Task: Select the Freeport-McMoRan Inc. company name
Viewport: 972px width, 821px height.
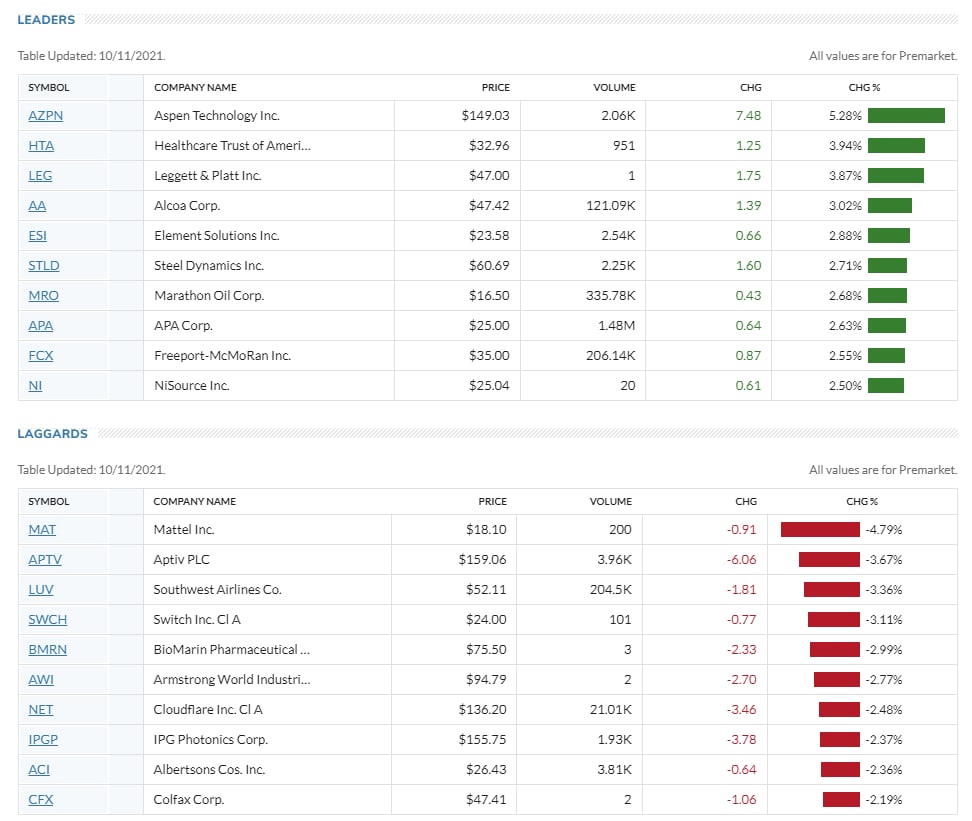Action: 223,355
